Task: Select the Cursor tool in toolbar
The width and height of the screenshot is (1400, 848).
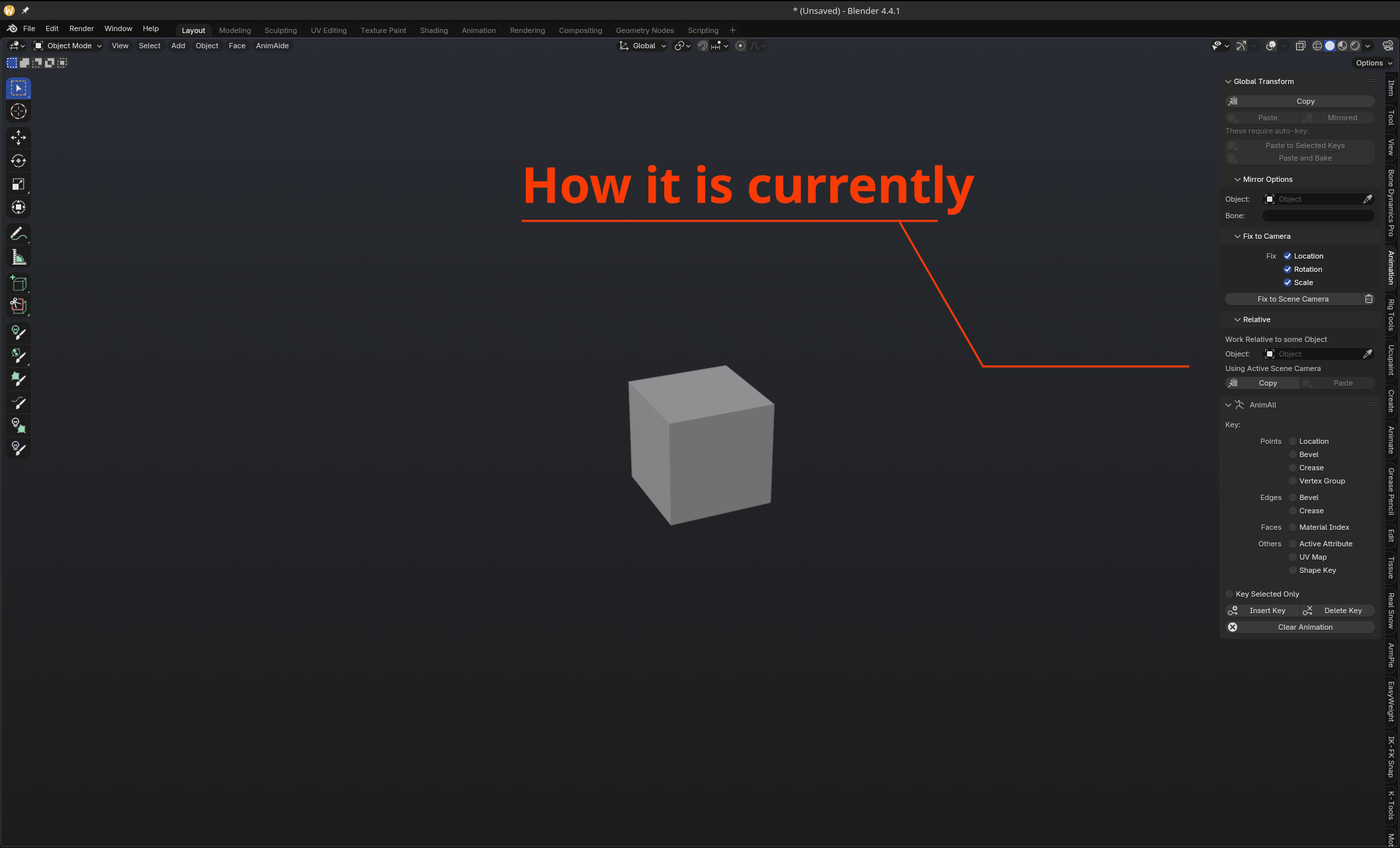Action: [x=19, y=111]
